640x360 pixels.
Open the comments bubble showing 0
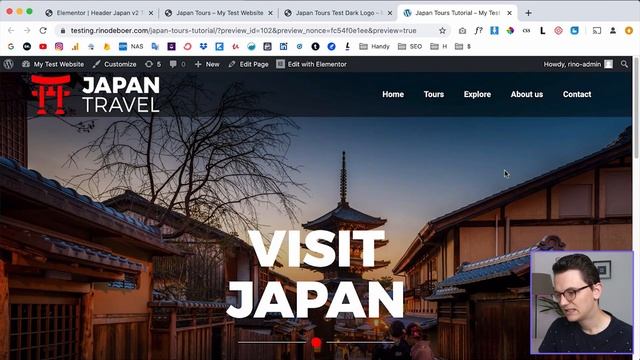(178, 64)
